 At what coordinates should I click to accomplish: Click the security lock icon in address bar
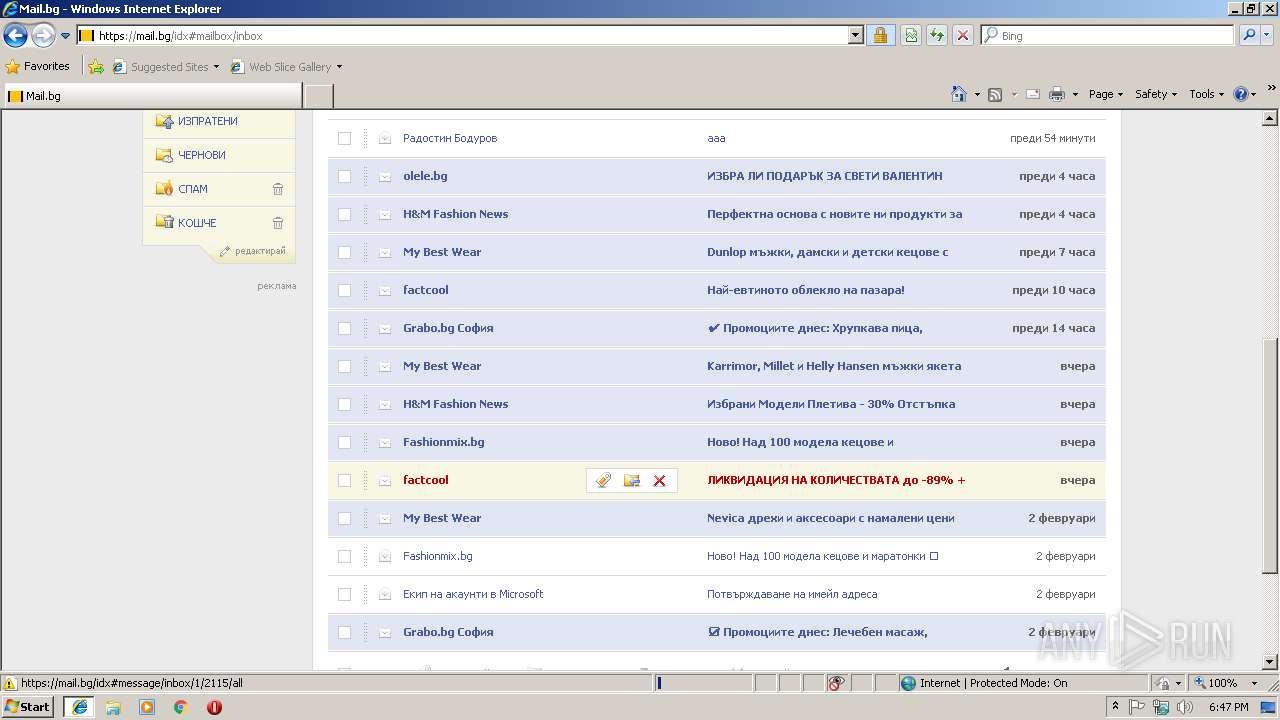point(880,35)
